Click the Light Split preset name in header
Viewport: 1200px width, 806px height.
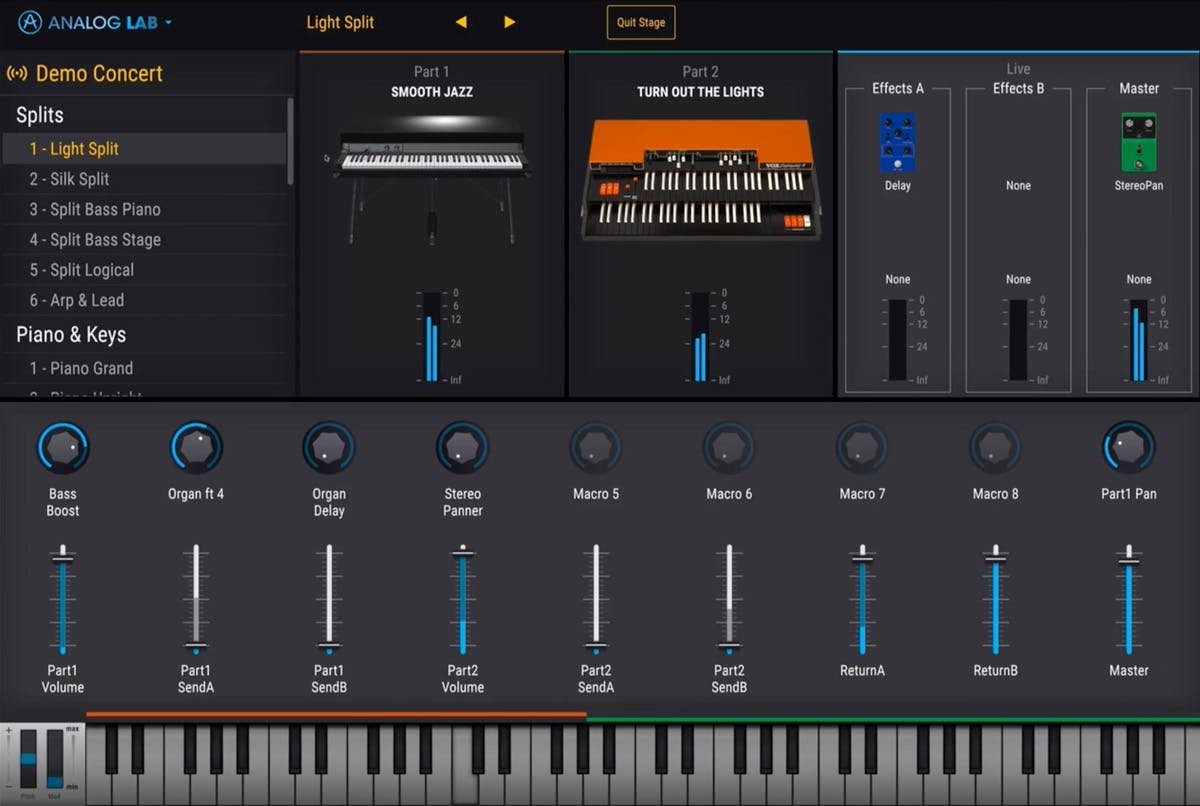point(340,22)
